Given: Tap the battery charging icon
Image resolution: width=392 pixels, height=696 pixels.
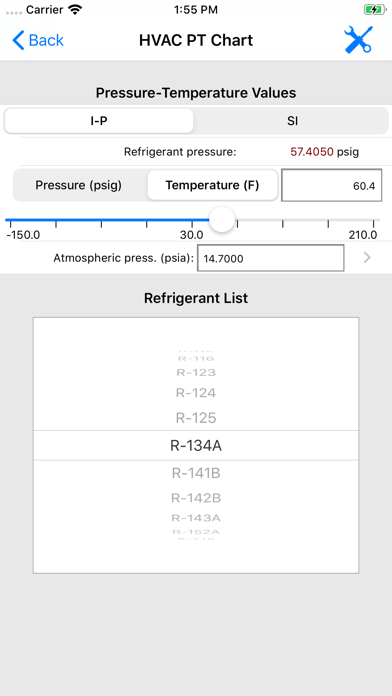Looking at the screenshot, I should coord(374,9).
